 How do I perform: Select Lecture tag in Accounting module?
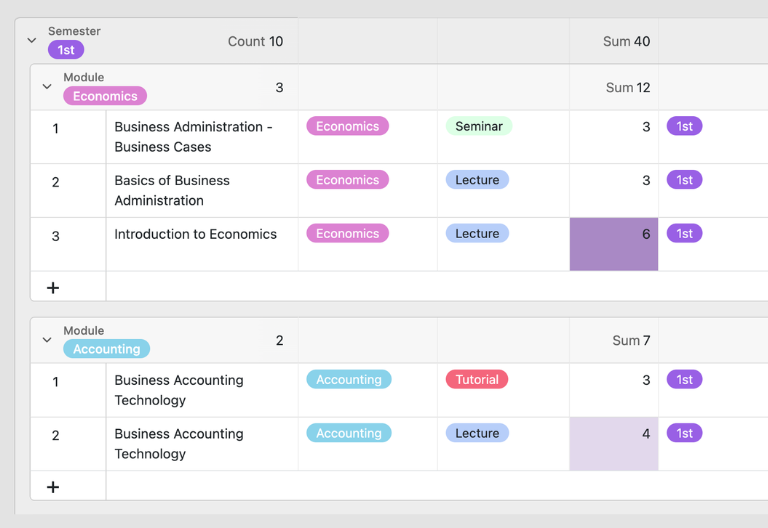point(477,433)
